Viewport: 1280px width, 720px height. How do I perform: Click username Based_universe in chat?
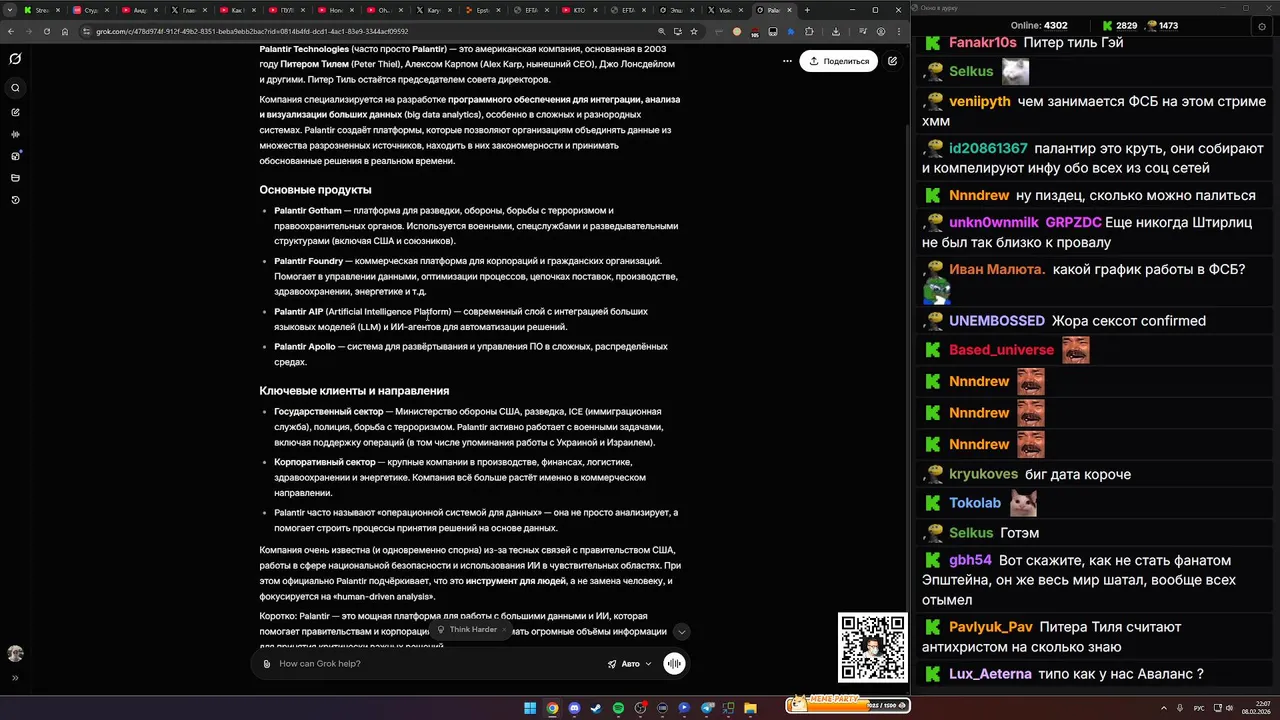1001,350
